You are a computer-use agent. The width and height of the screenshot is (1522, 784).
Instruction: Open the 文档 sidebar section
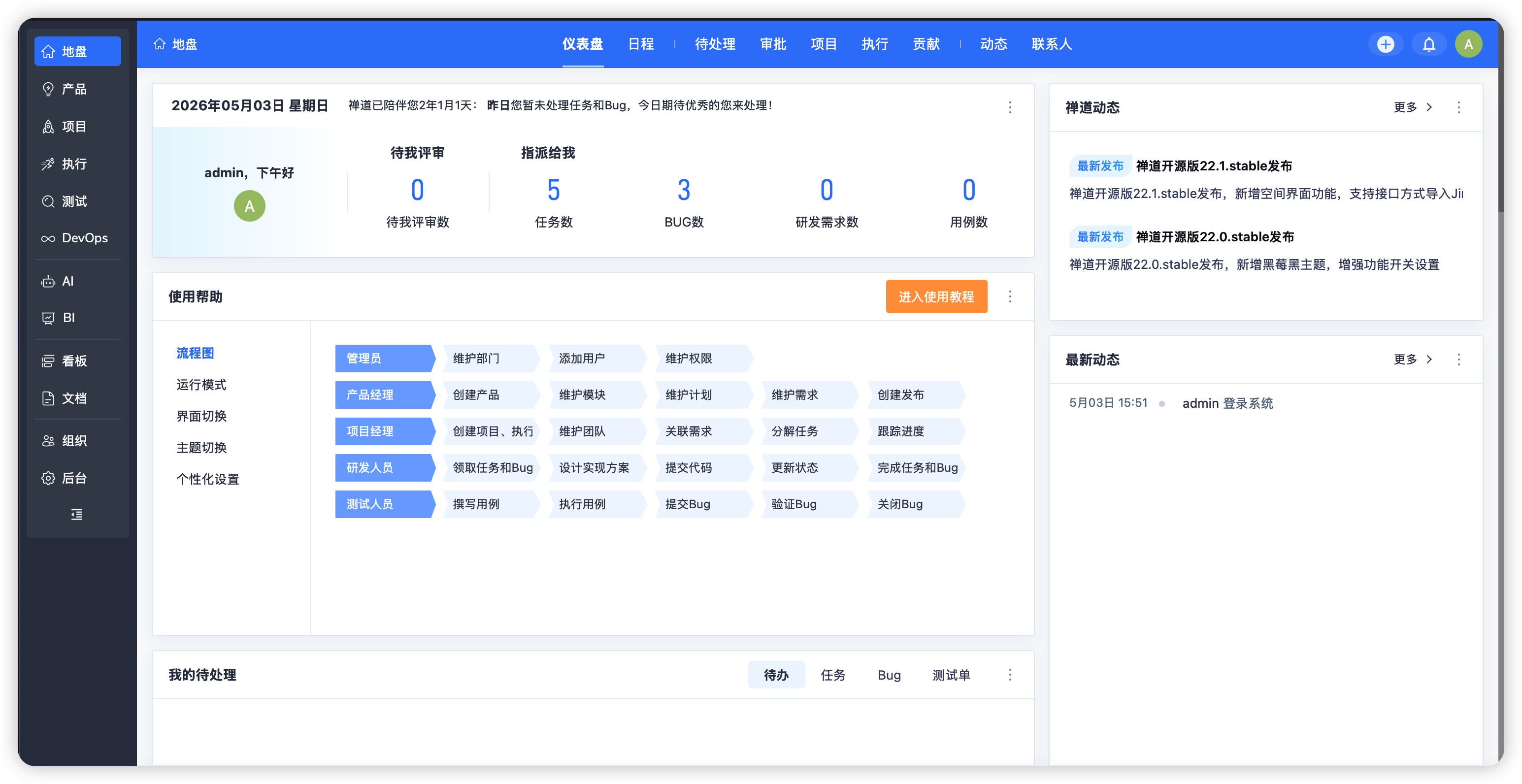pos(77,398)
